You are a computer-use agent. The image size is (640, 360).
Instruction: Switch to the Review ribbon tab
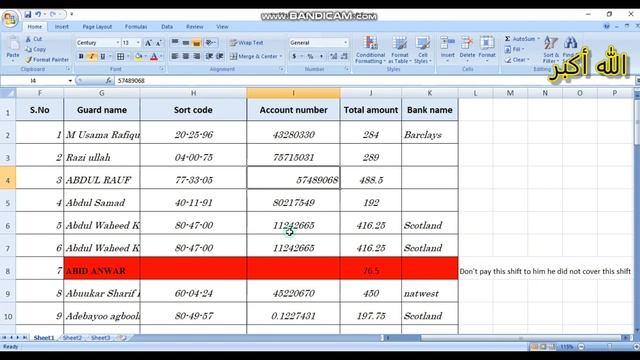[x=195, y=27]
